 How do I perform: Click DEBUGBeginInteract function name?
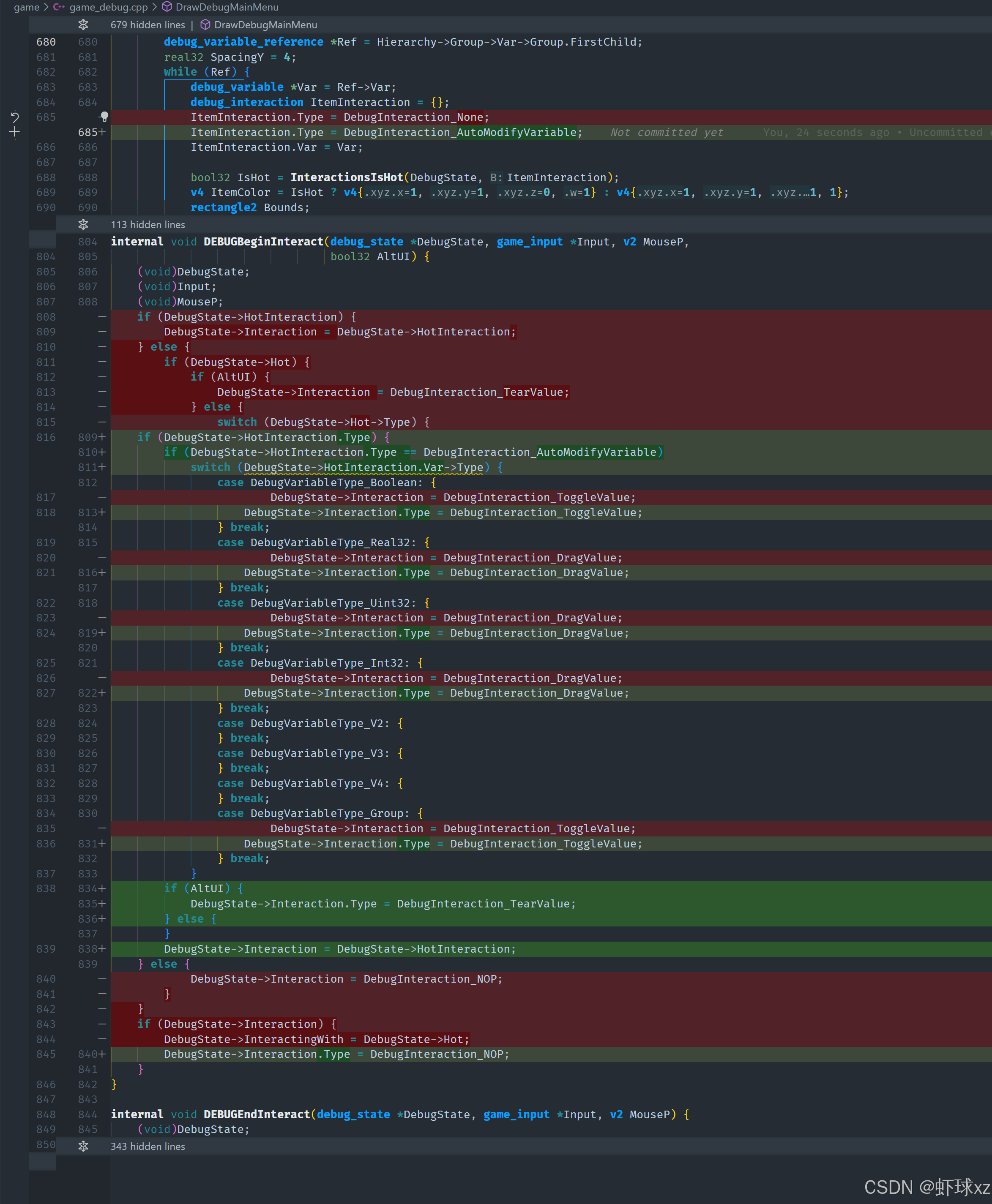263,242
